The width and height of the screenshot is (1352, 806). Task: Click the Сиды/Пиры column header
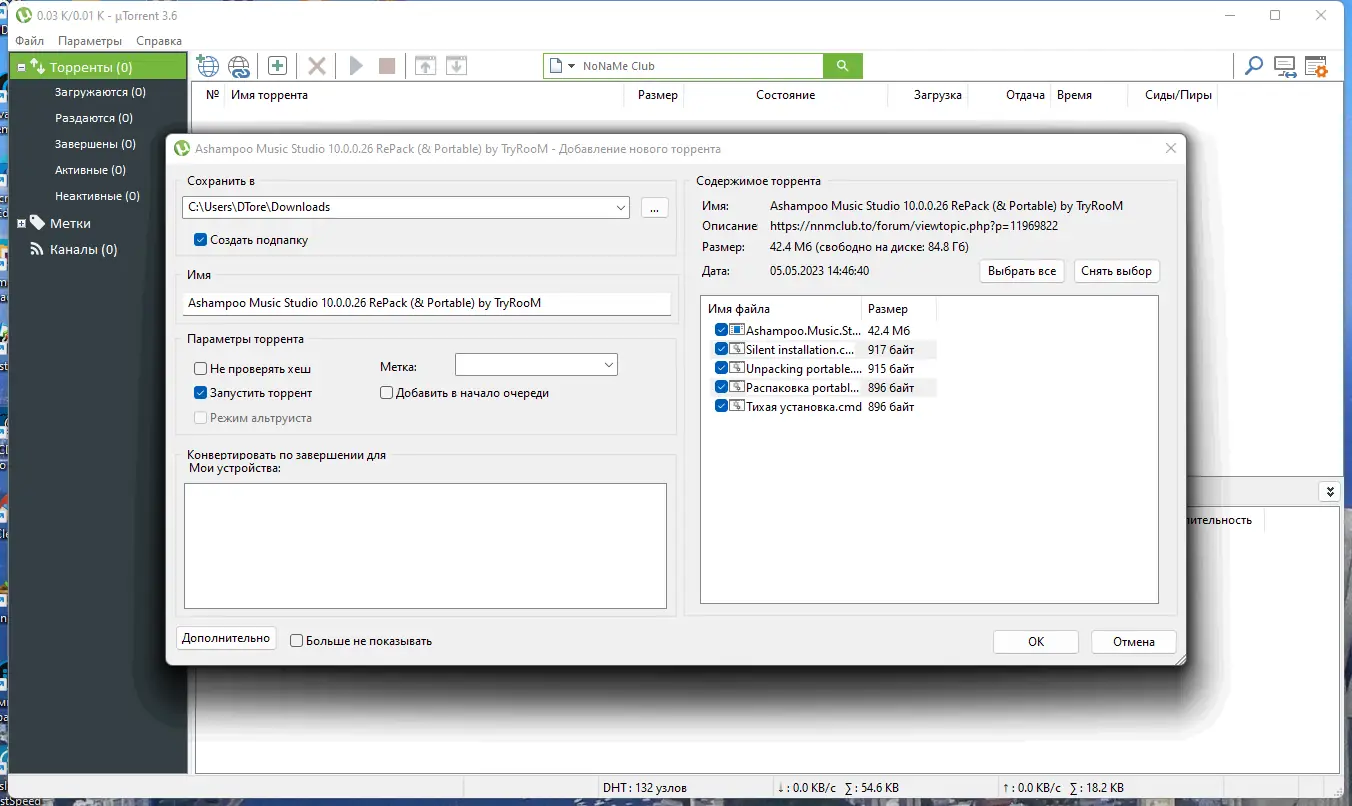[1178, 95]
